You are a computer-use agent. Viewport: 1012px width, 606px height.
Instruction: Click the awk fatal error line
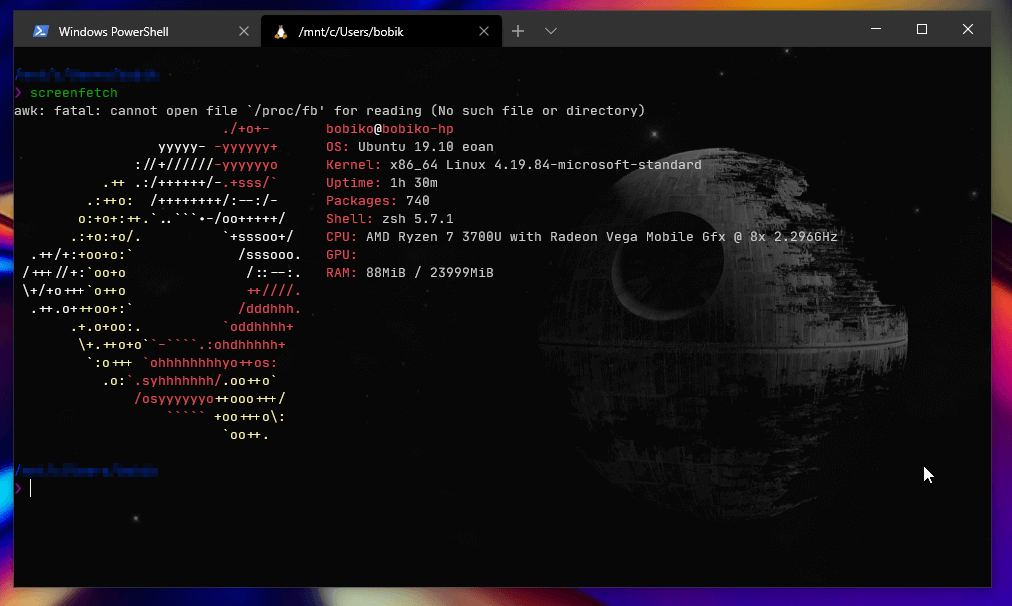point(330,111)
